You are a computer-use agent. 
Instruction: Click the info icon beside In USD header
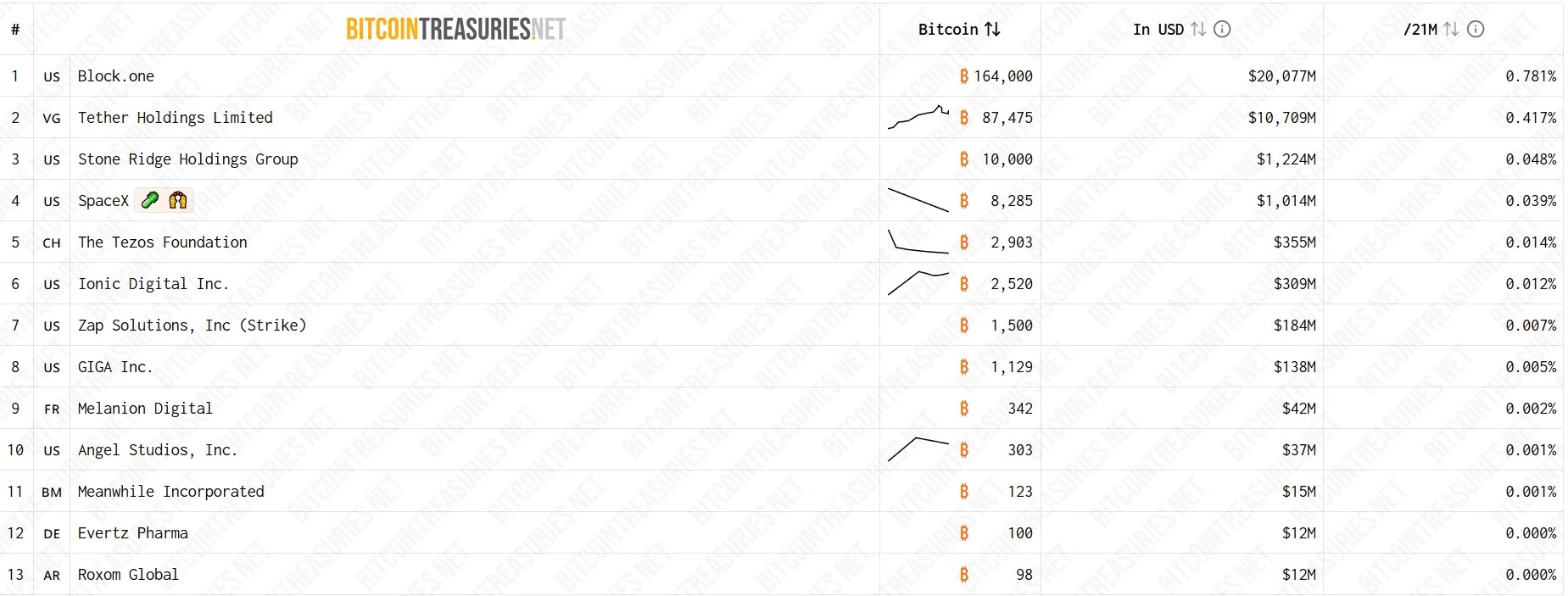click(x=1221, y=28)
